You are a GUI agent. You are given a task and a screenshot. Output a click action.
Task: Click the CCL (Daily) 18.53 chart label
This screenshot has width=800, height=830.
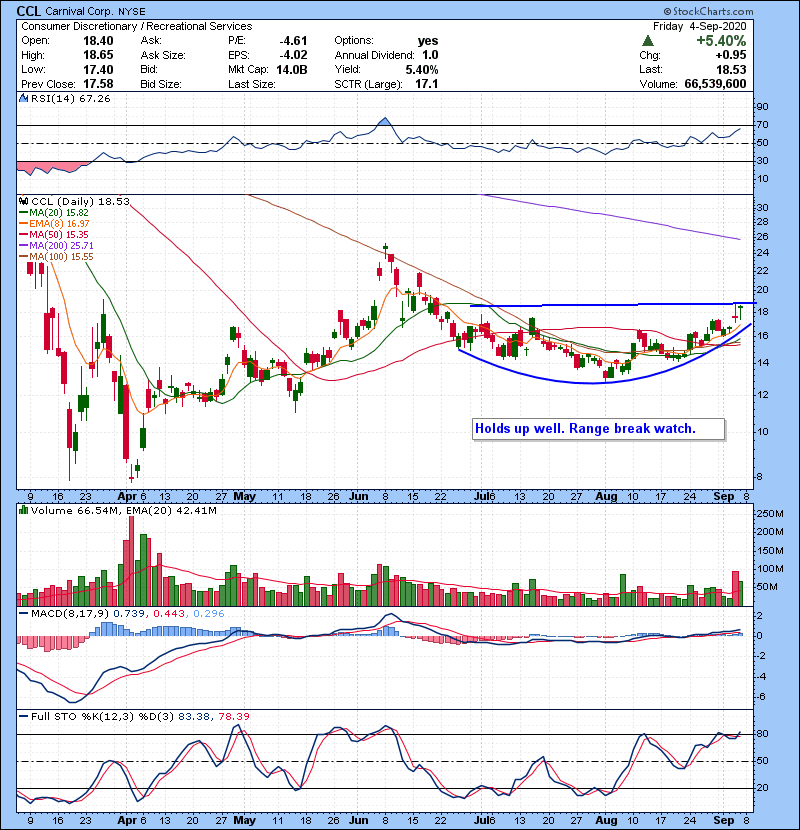pyautogui.click(x=80, y=201)
